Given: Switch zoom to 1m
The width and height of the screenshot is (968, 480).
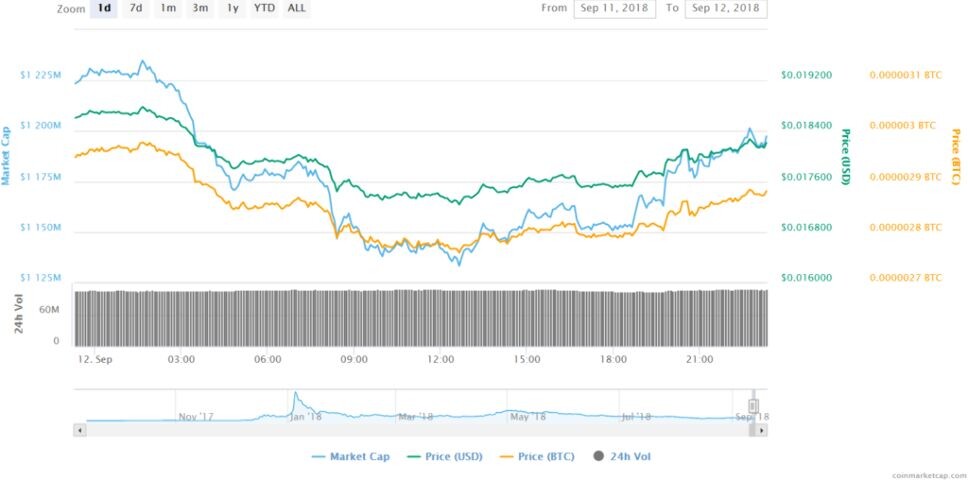Looking at the screenshot, I should (167, 9).
